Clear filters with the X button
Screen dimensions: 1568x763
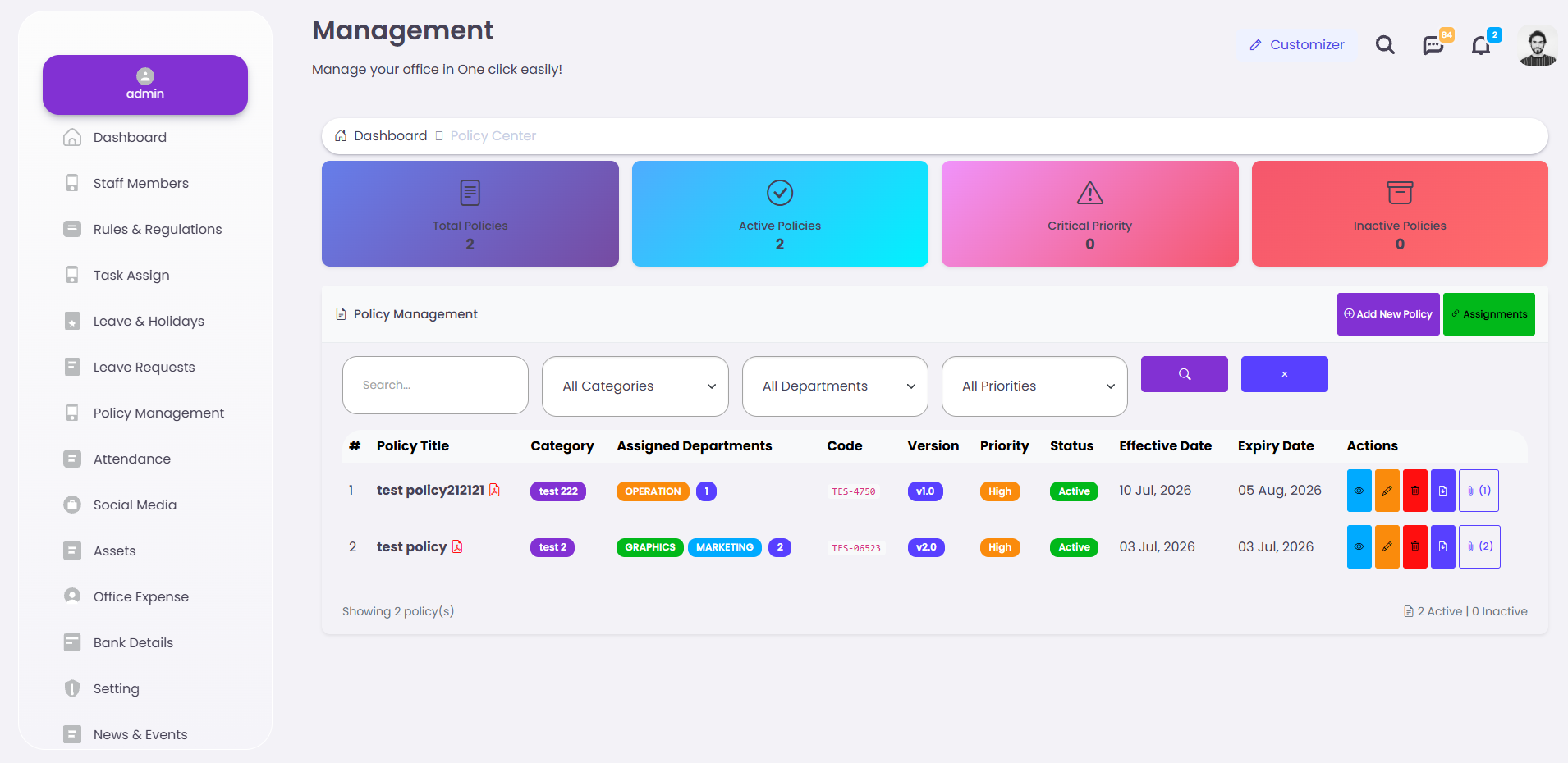coord(1285,374)
